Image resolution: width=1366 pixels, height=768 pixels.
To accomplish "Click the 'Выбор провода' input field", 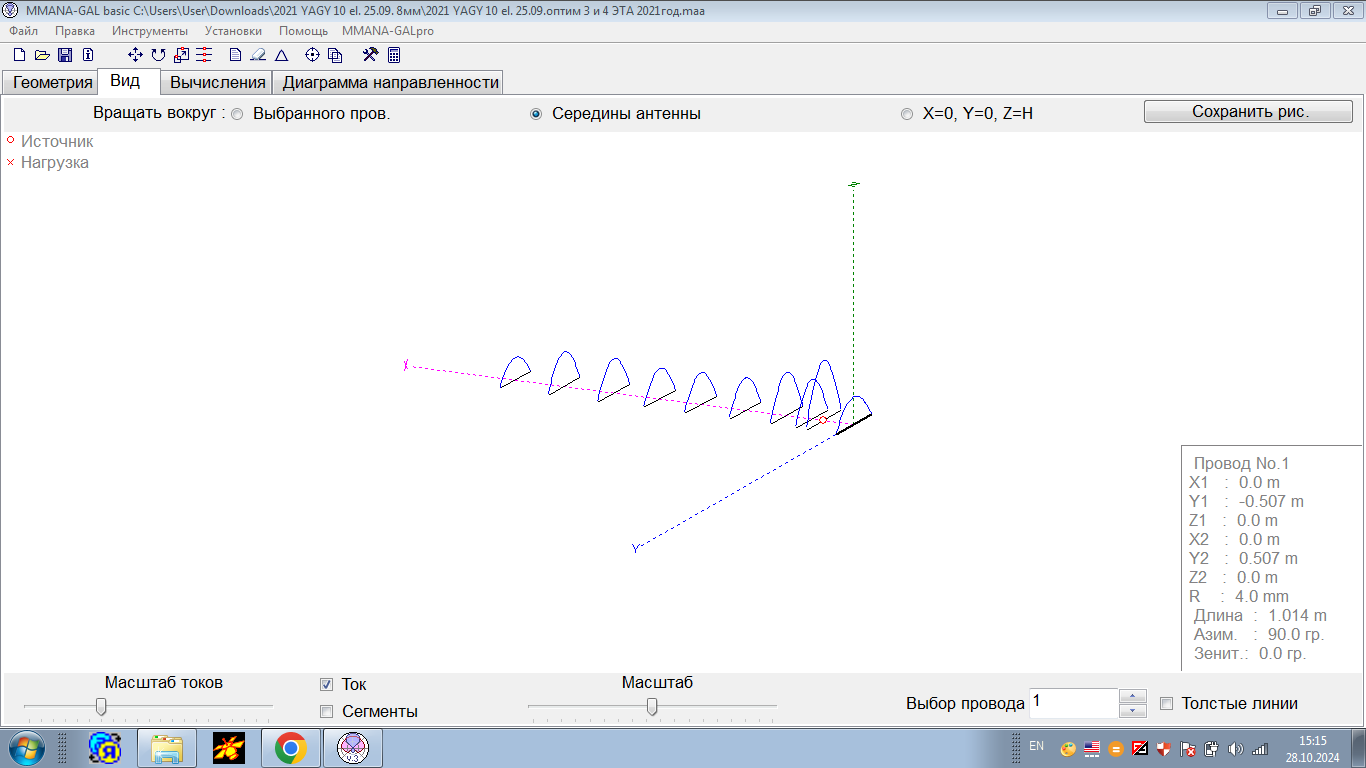I will tap(1073, 703).
